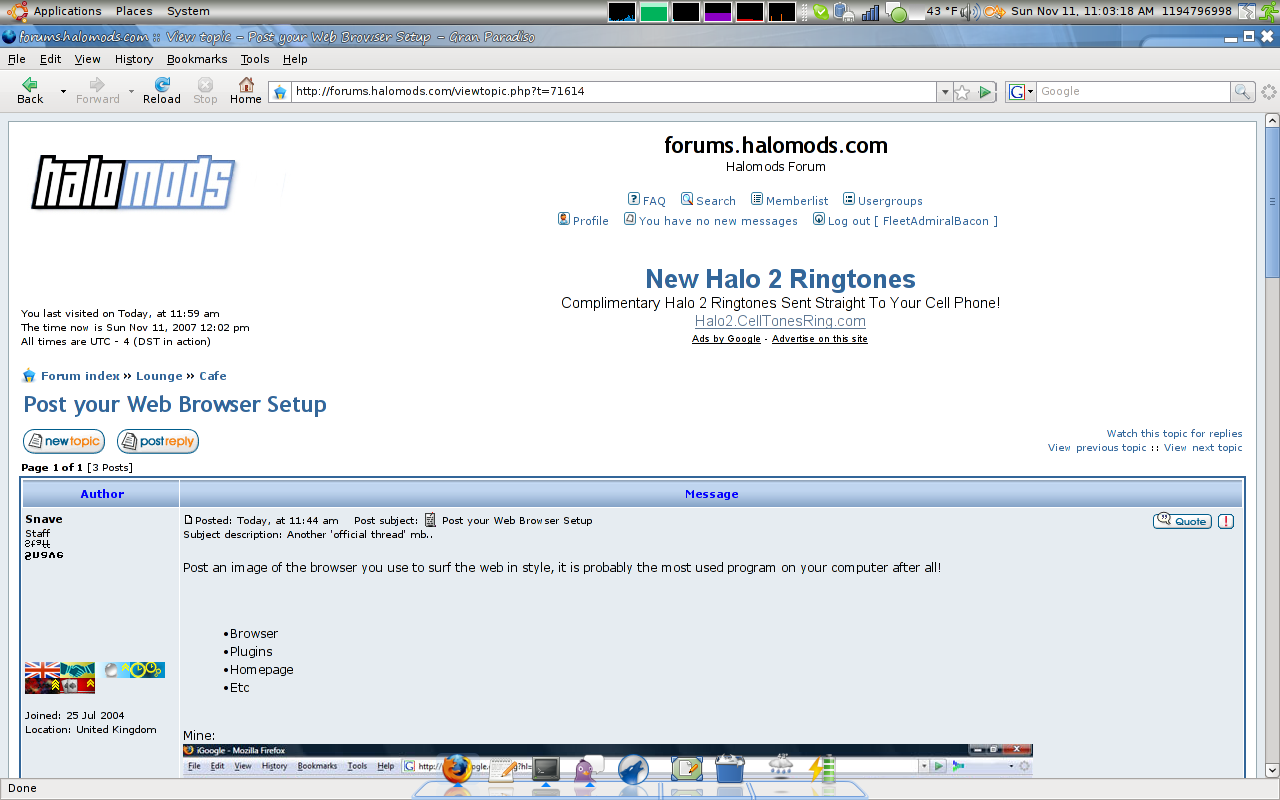The height and width of the screenshot is (800, 1280).
Task: Click the screenshot editor dock icon
Action: point(687,769)
